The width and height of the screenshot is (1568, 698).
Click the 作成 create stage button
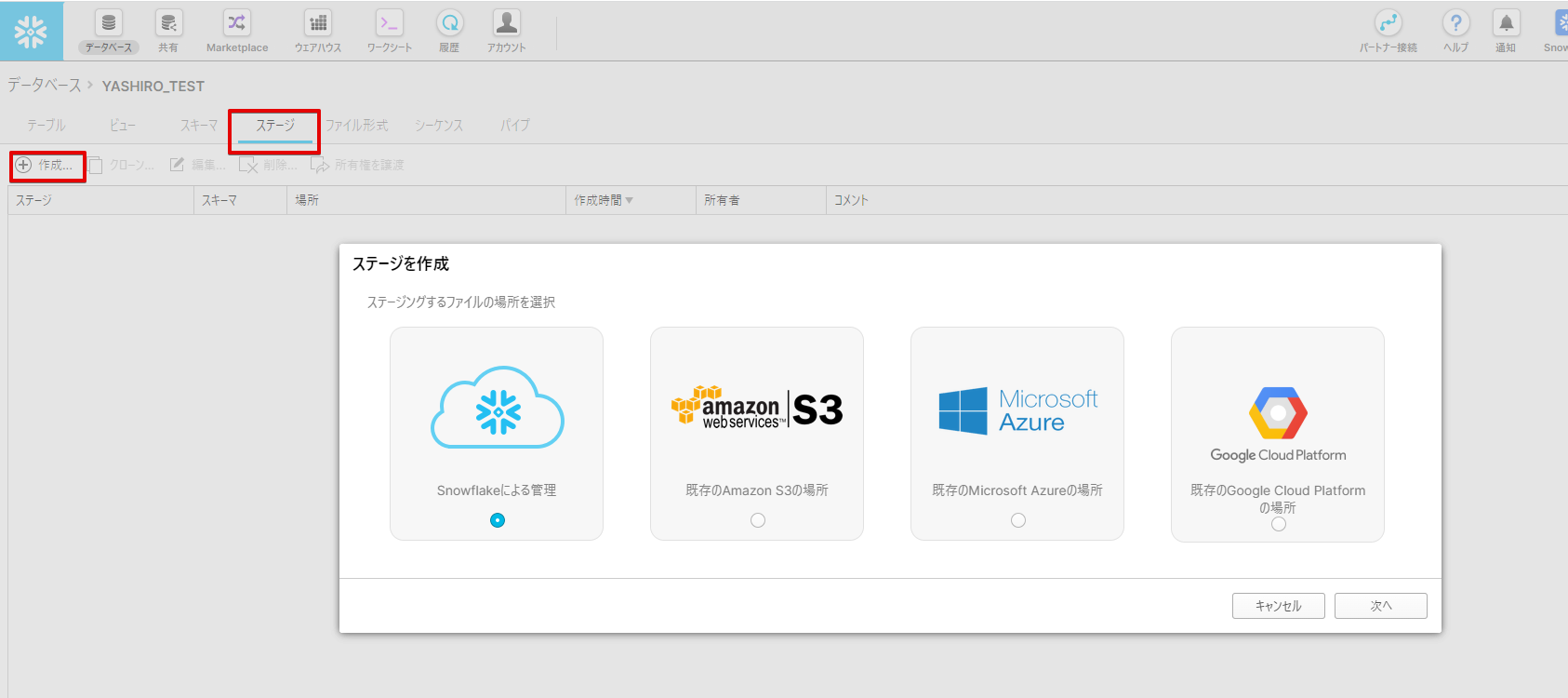pos(45,165)
